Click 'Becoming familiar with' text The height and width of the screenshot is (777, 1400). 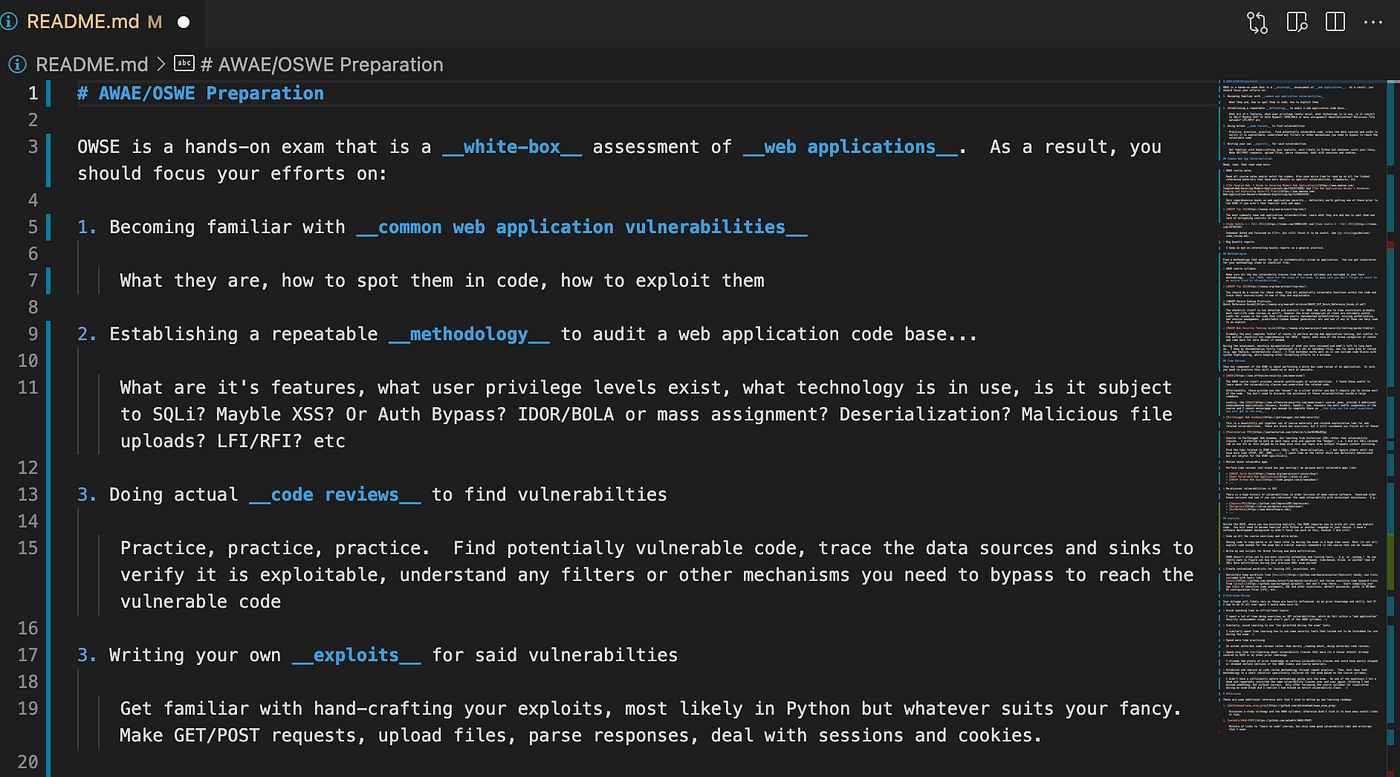pos(227,227)
